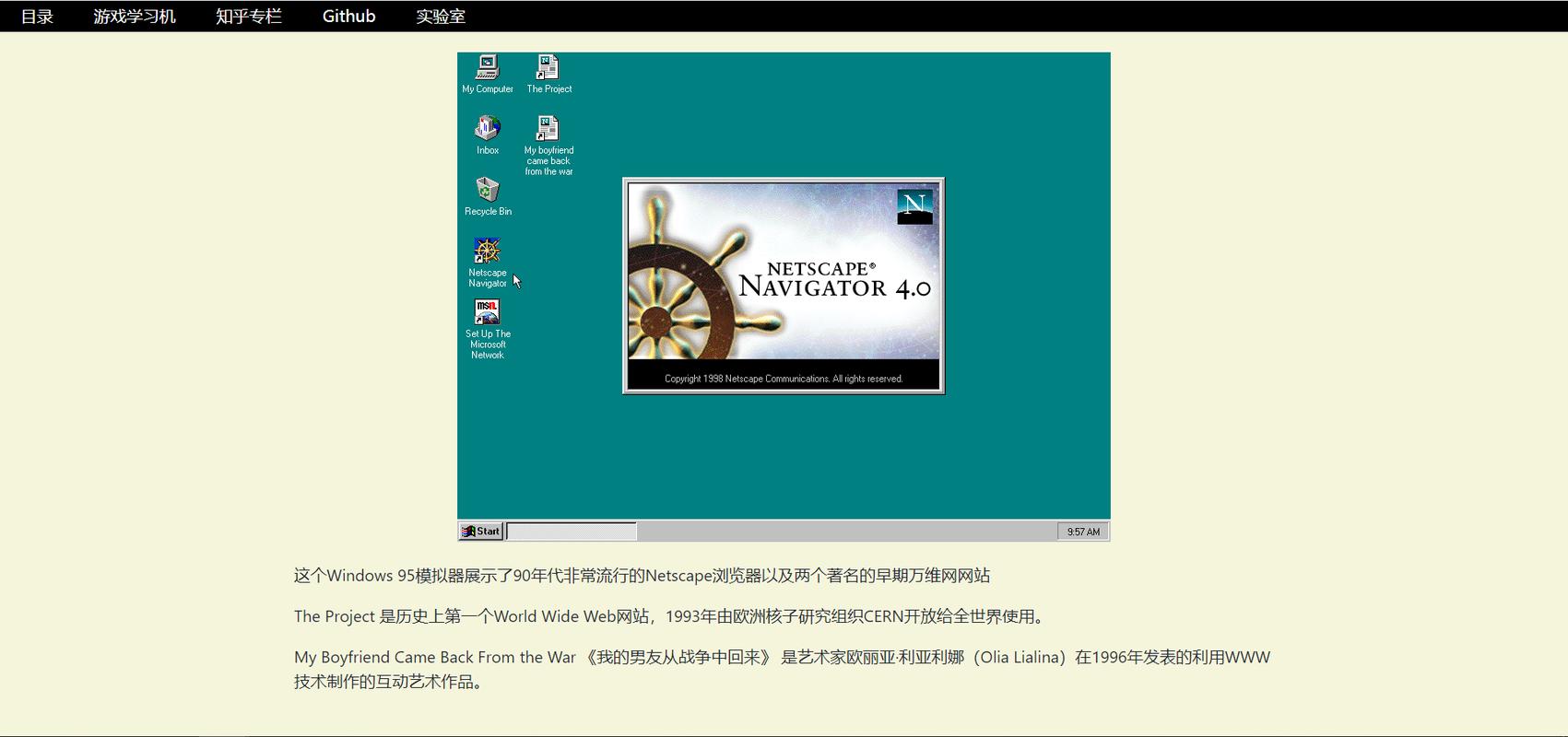The height and width of the screenshot is (737, 1568).
Task: Visit the Github navigation link
Action: click(348, 17)
